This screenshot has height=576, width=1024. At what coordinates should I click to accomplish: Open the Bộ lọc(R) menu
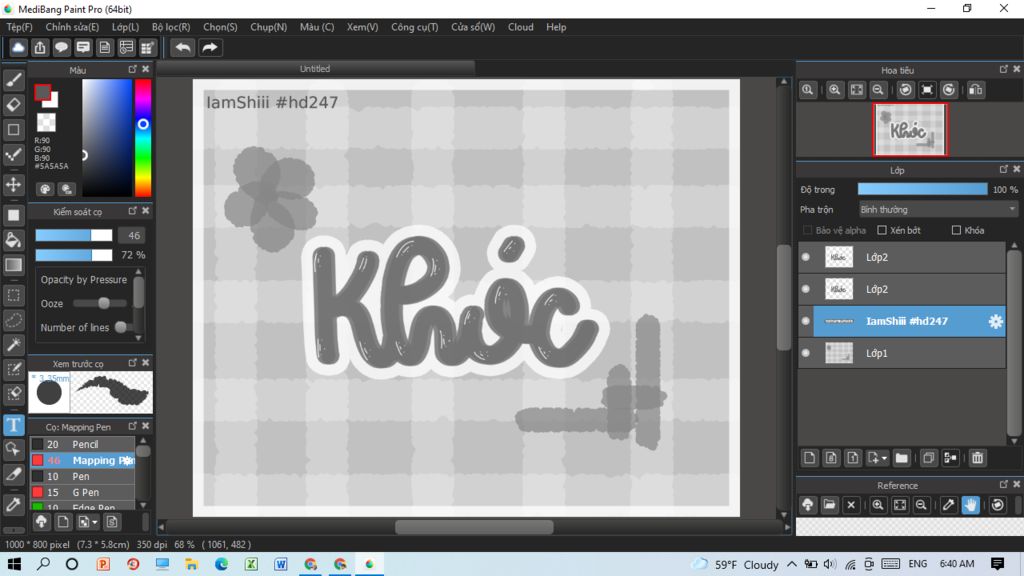[171, 27]
